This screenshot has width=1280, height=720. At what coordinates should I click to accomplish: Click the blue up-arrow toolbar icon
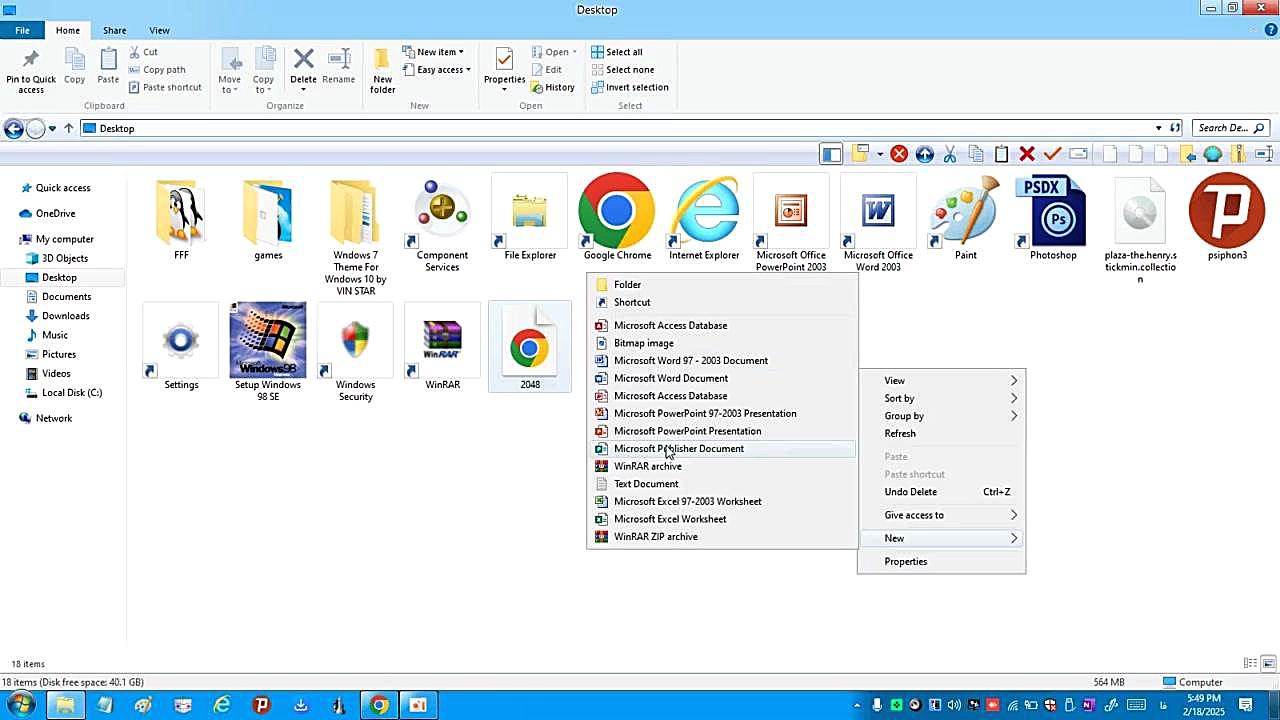[924, 154]
